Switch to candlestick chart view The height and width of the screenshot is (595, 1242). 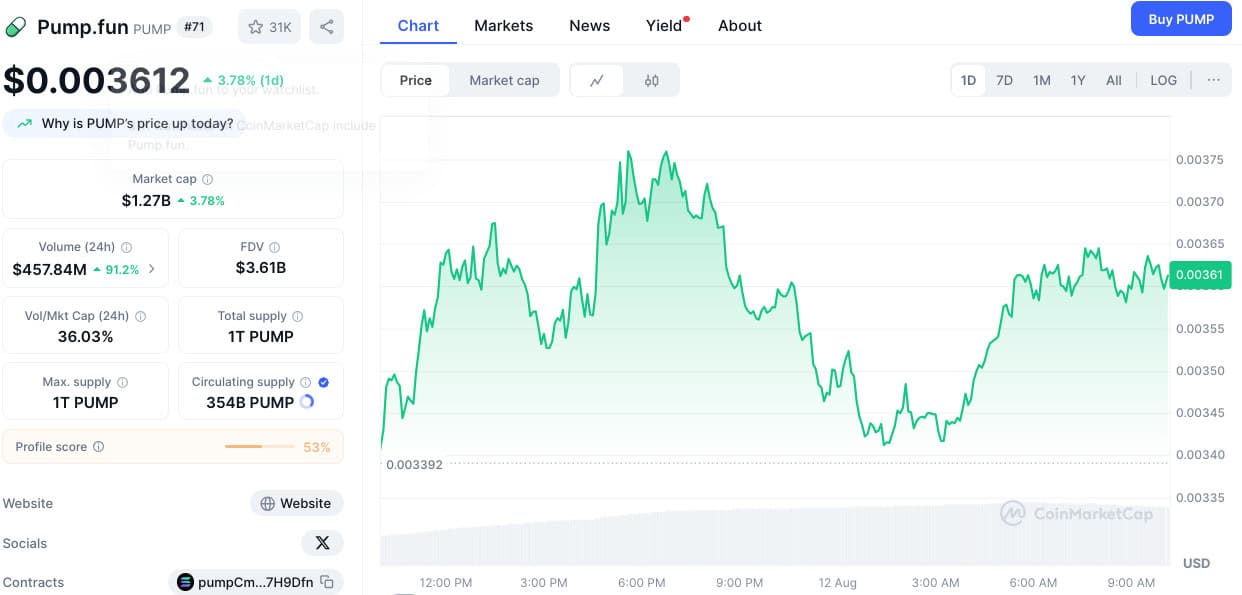click(x=652, y=80)
